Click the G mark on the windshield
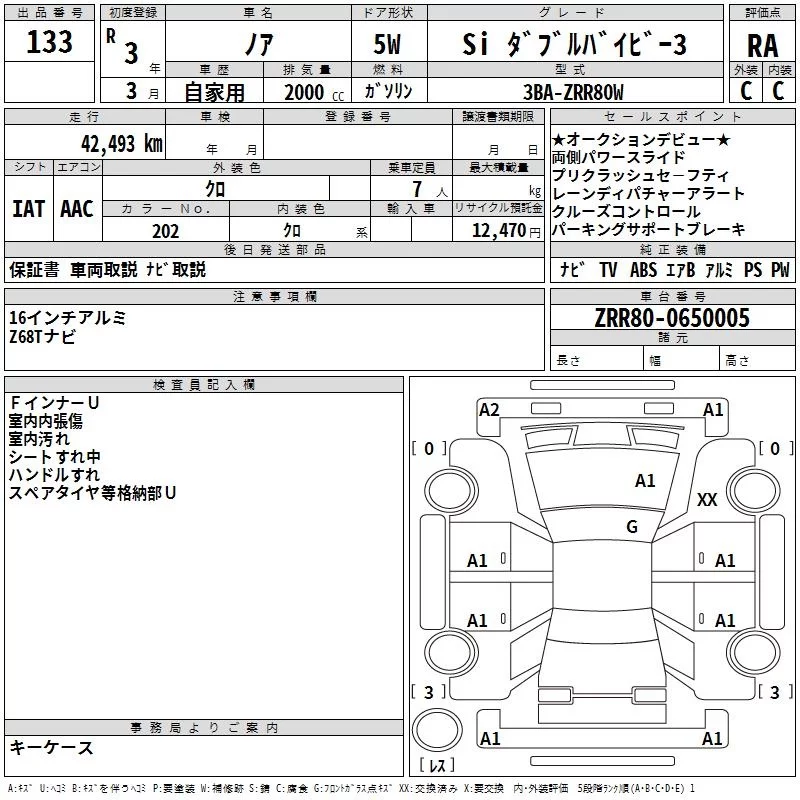Screen dimensions: 800x800 (632, 527)
